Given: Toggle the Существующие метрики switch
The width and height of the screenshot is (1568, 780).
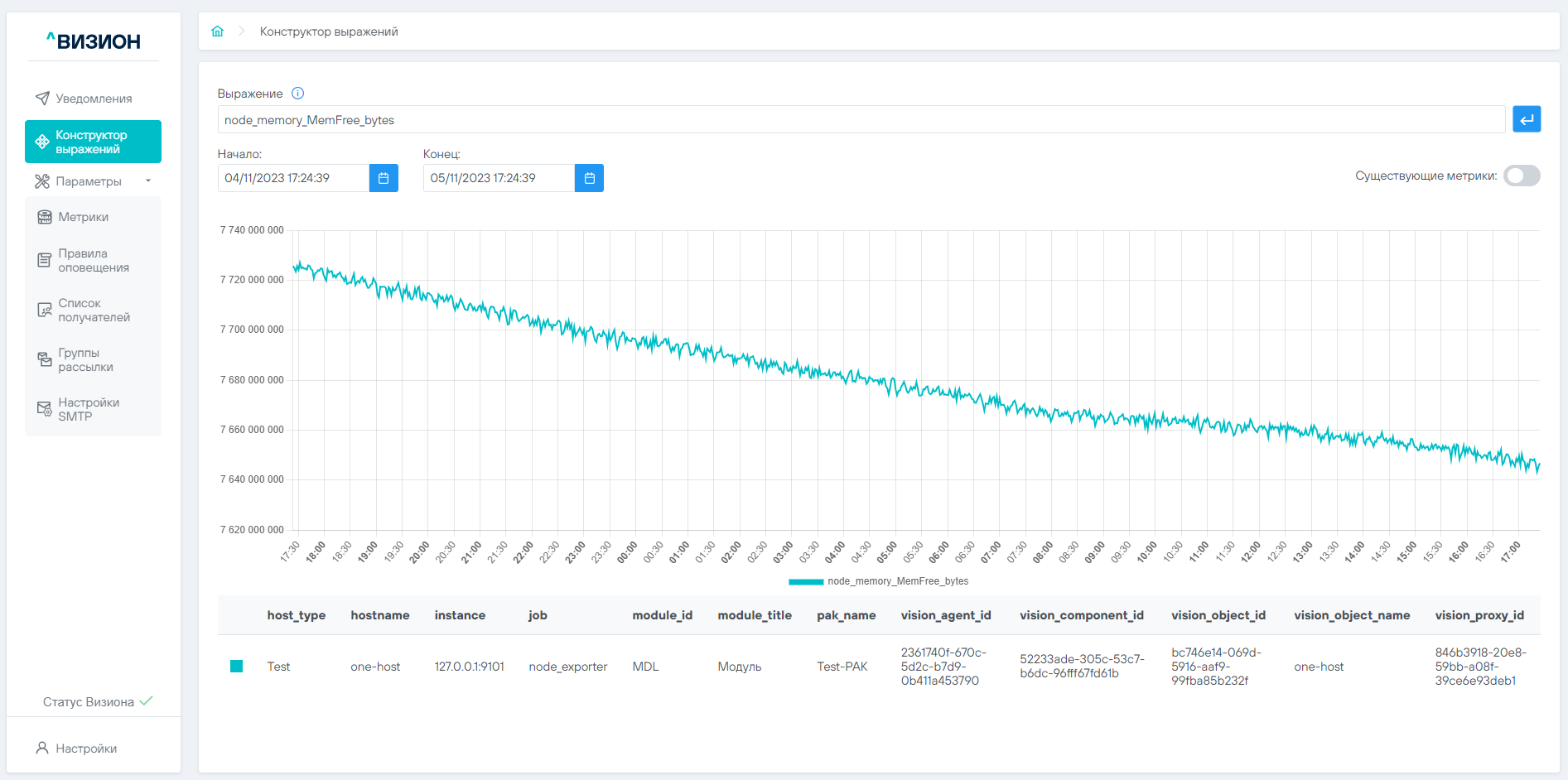Looking at the screenshot, I should (x=1522, y=176).
